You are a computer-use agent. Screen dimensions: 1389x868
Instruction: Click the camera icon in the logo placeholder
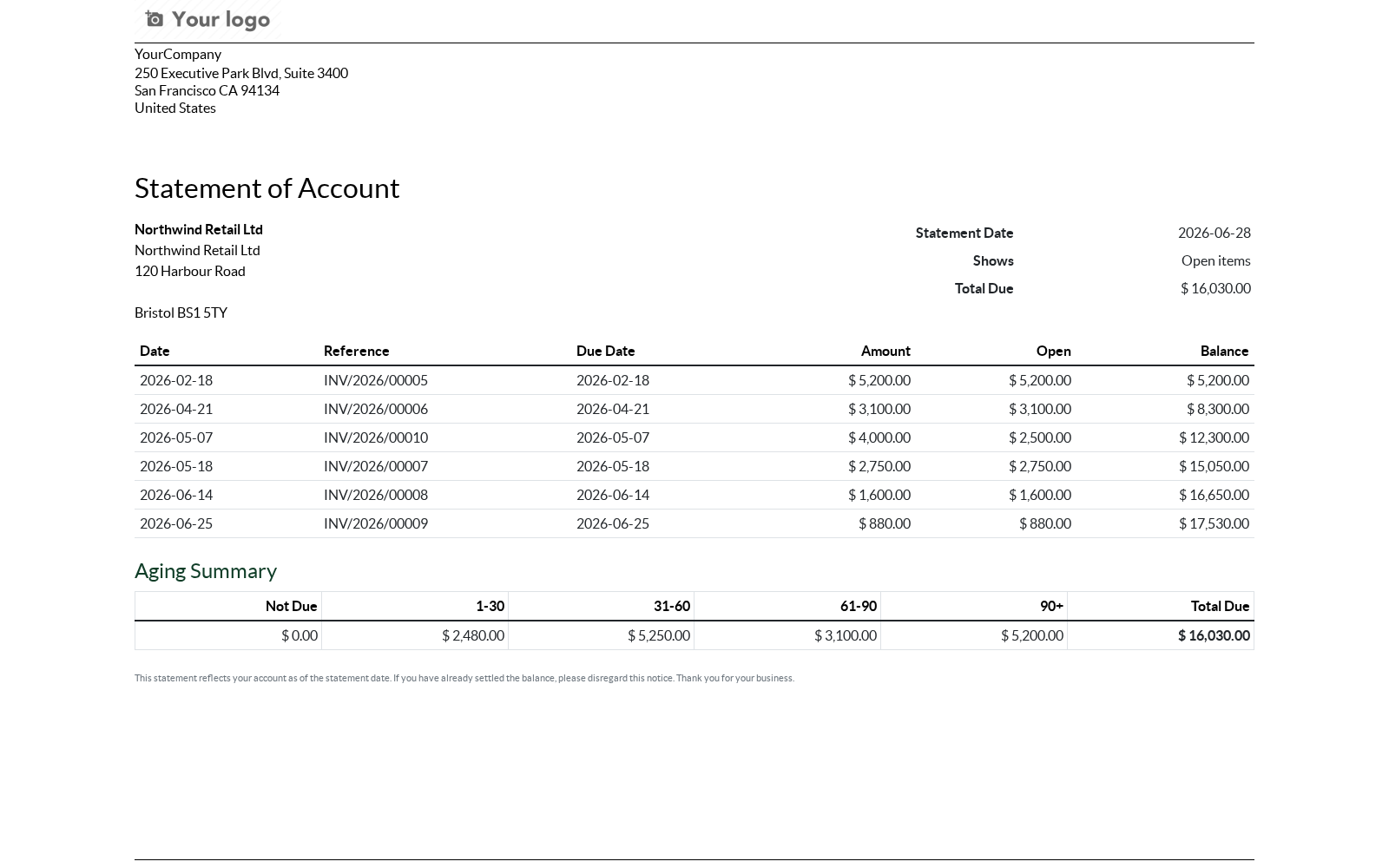point(155,19)
